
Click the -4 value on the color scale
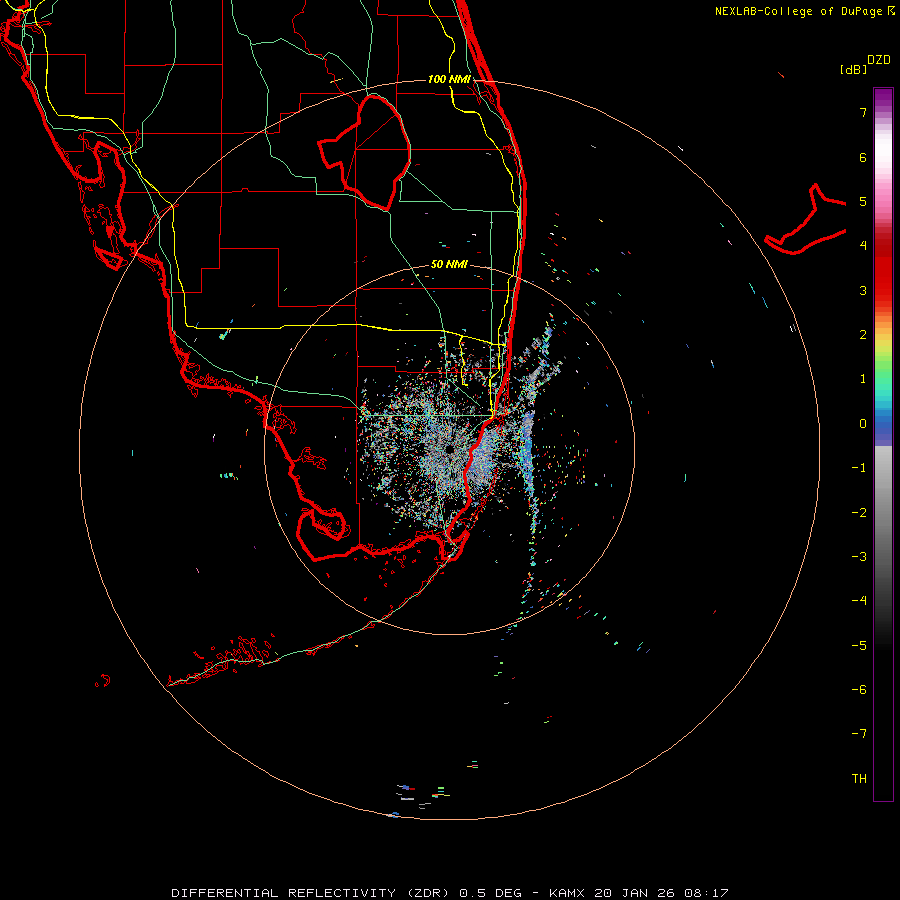(859, 601)
